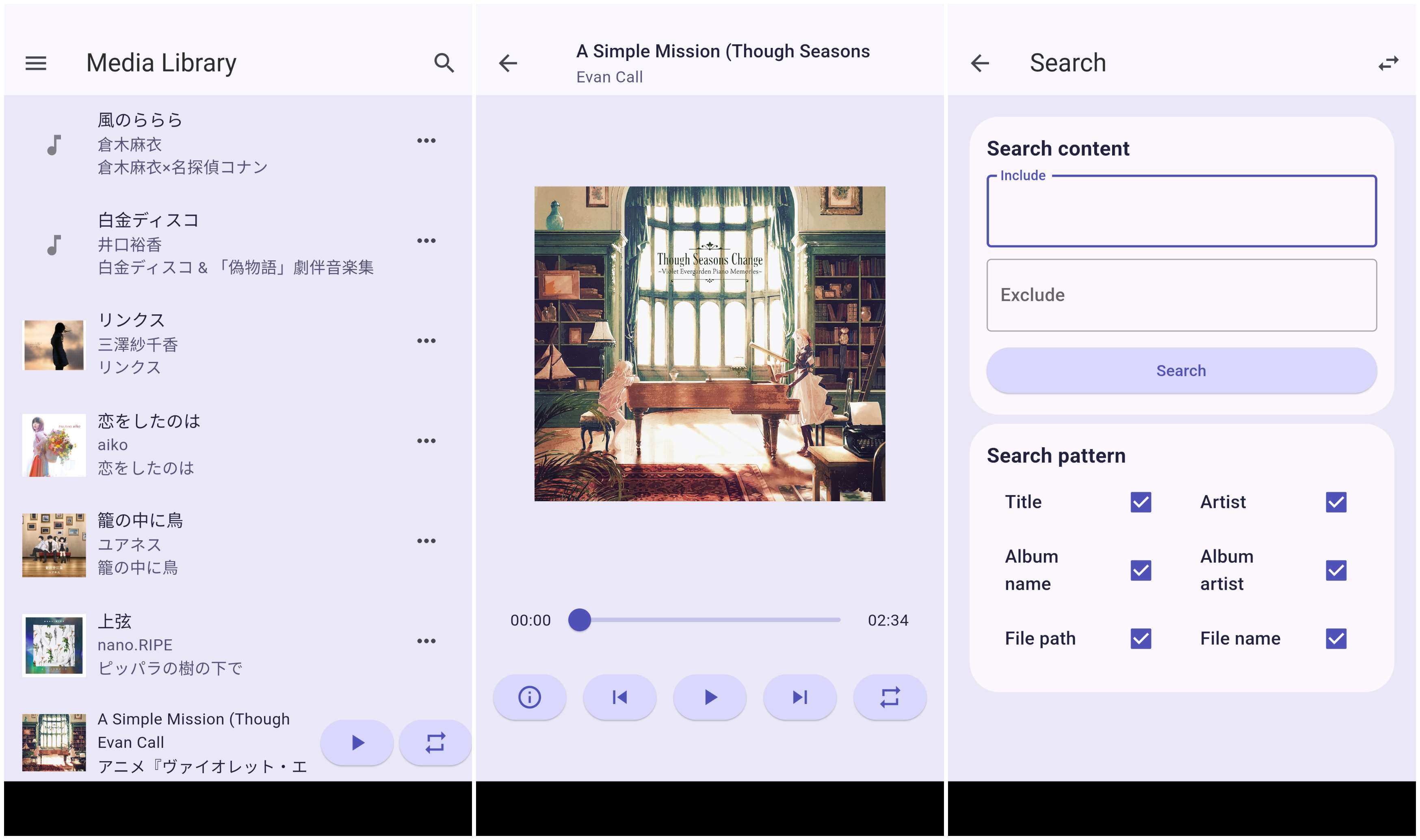Click the swap arrows icon on the Search screen
The height and width of the screenshot is (840, 1420).
pyautogui.click(x=1388, y=63)
